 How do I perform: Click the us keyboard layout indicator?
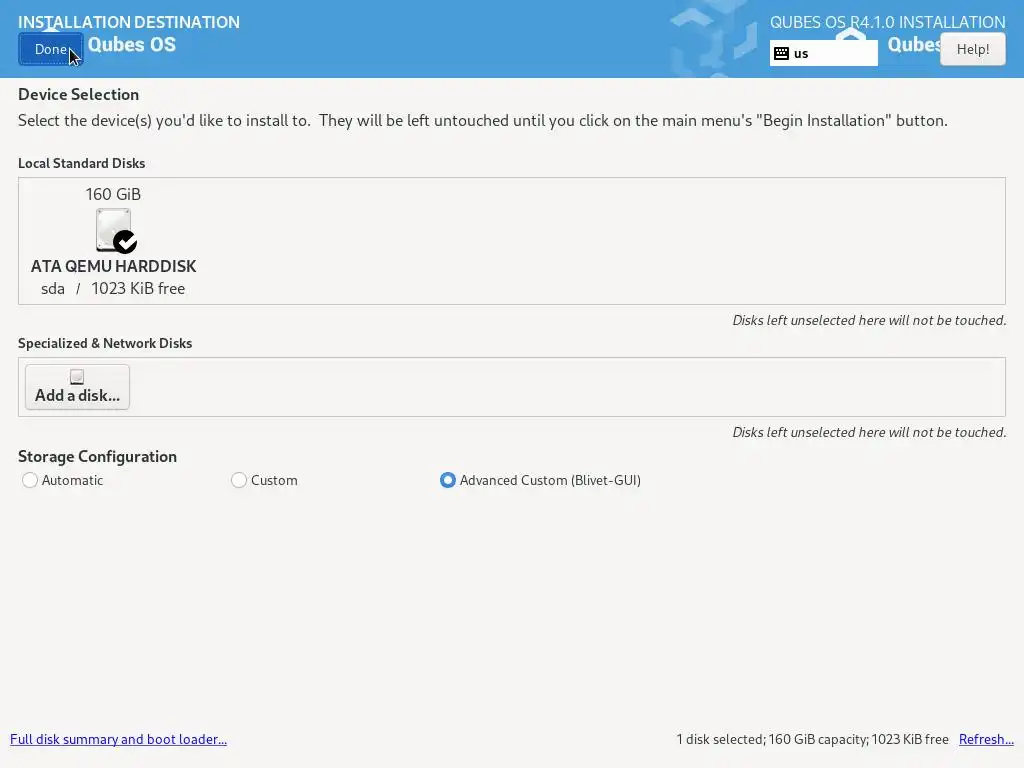824,54
